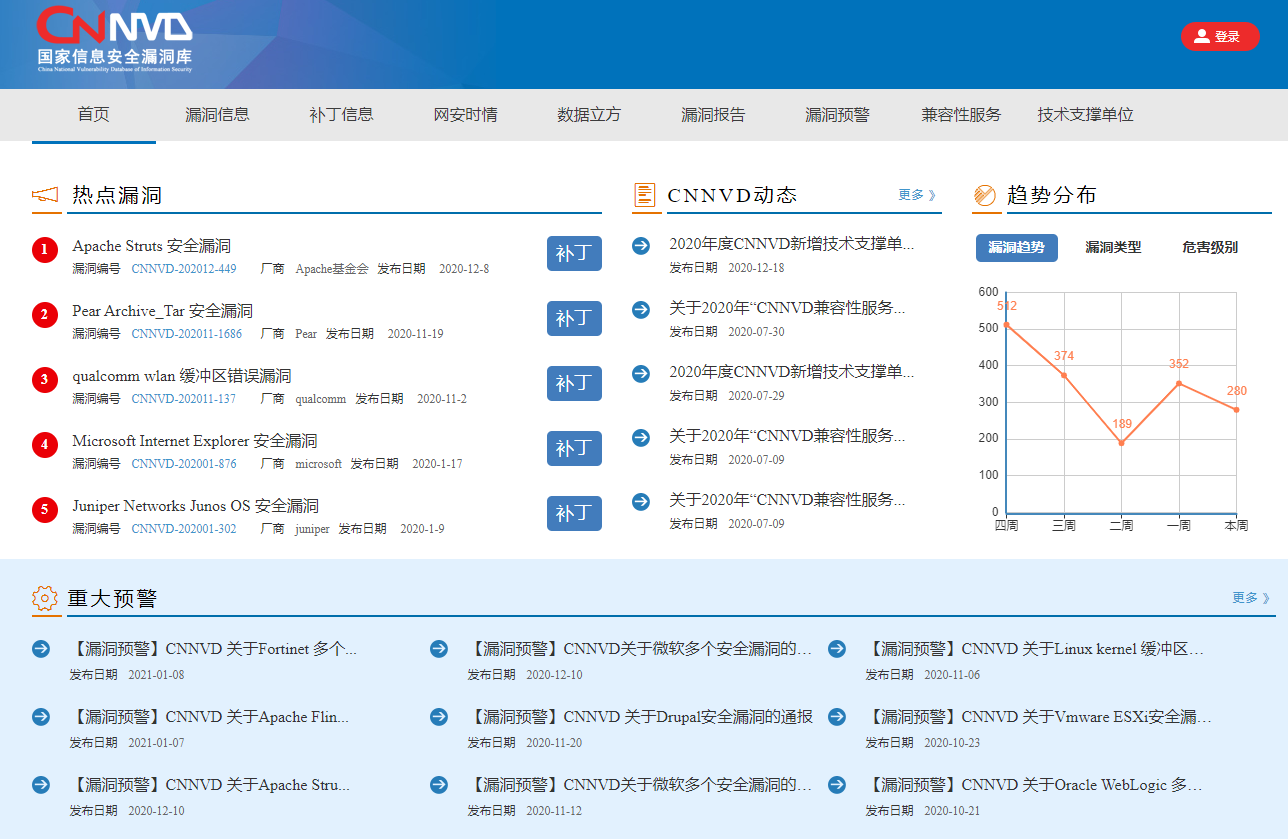This screenshot has width=1288, height=839.
Task: Click the gear icon beside 重大预警
Action: click(x=45, y=599)
